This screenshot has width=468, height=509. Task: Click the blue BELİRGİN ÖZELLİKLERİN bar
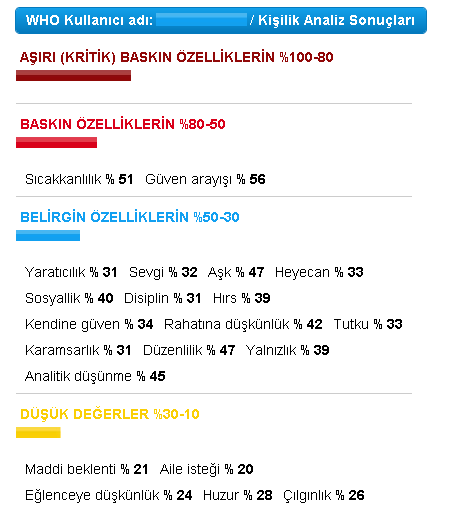48,235
